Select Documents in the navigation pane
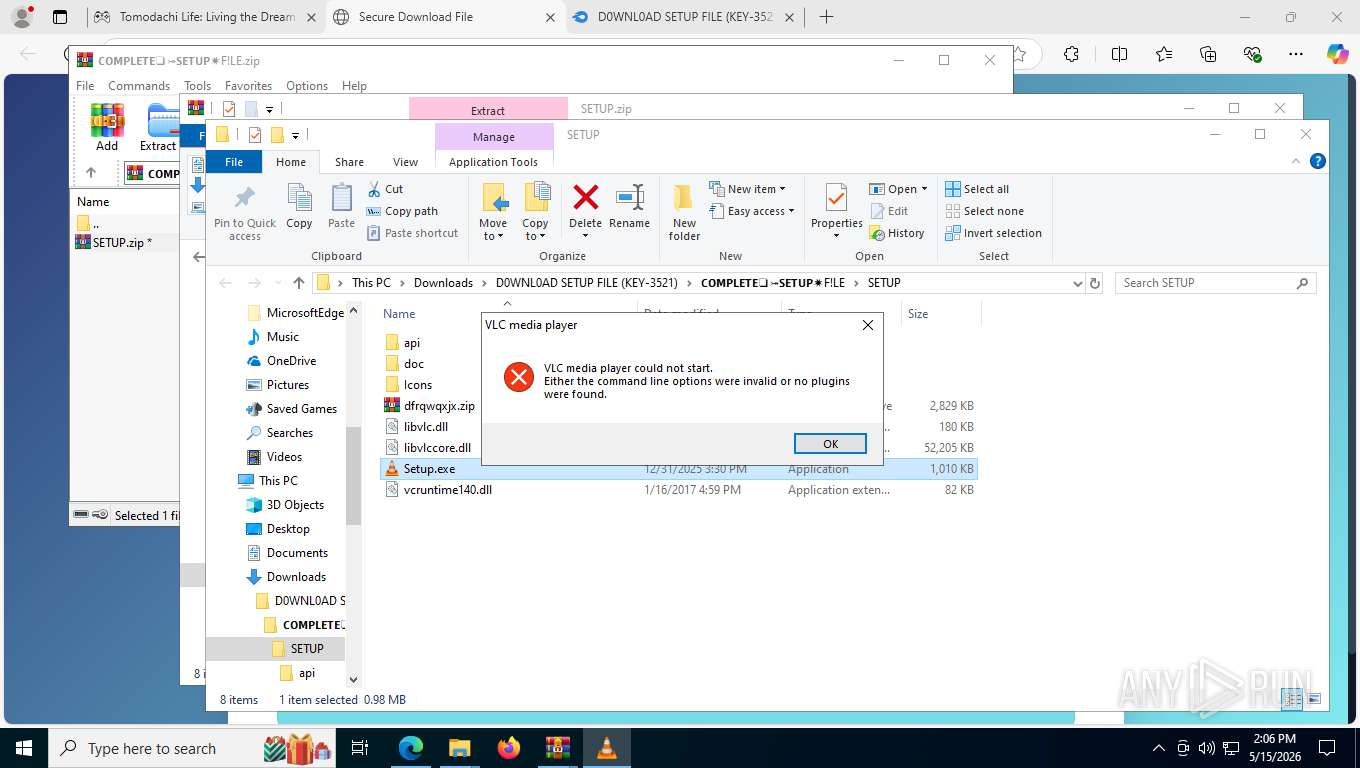The height and width of the screenshot is (768, 1360). pos(297,553)
